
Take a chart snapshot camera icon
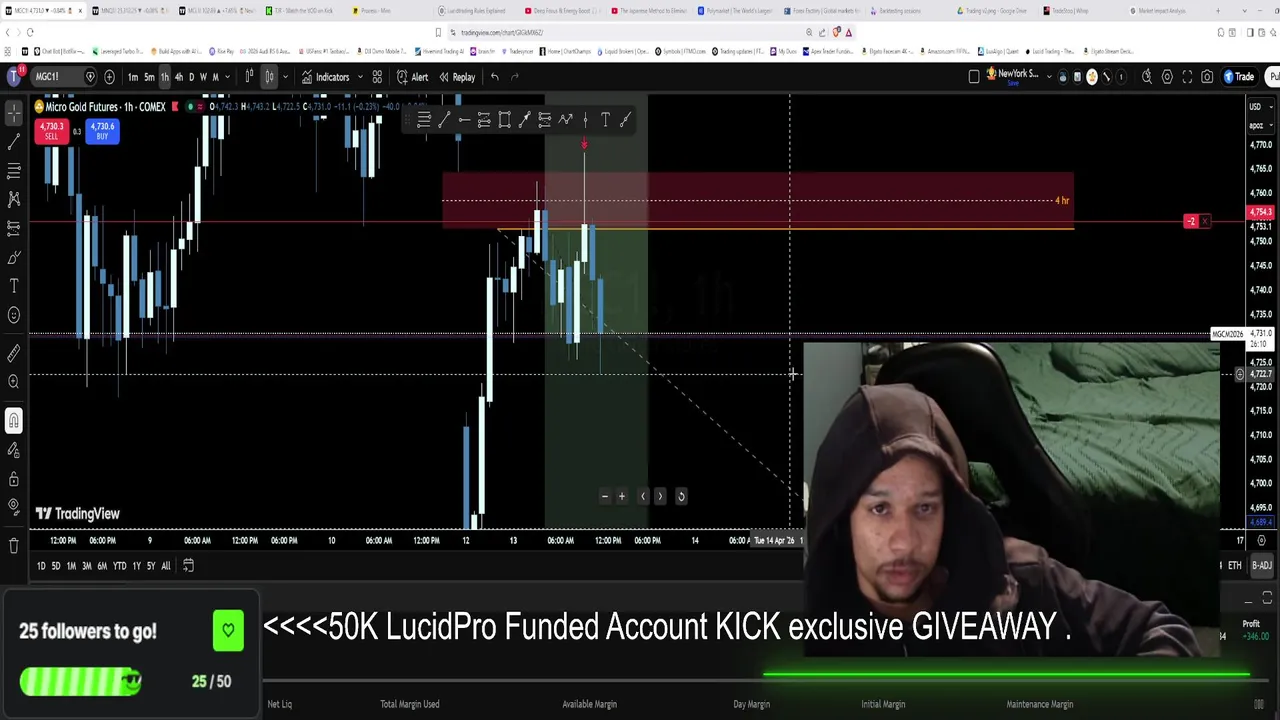click(1207, 77)
